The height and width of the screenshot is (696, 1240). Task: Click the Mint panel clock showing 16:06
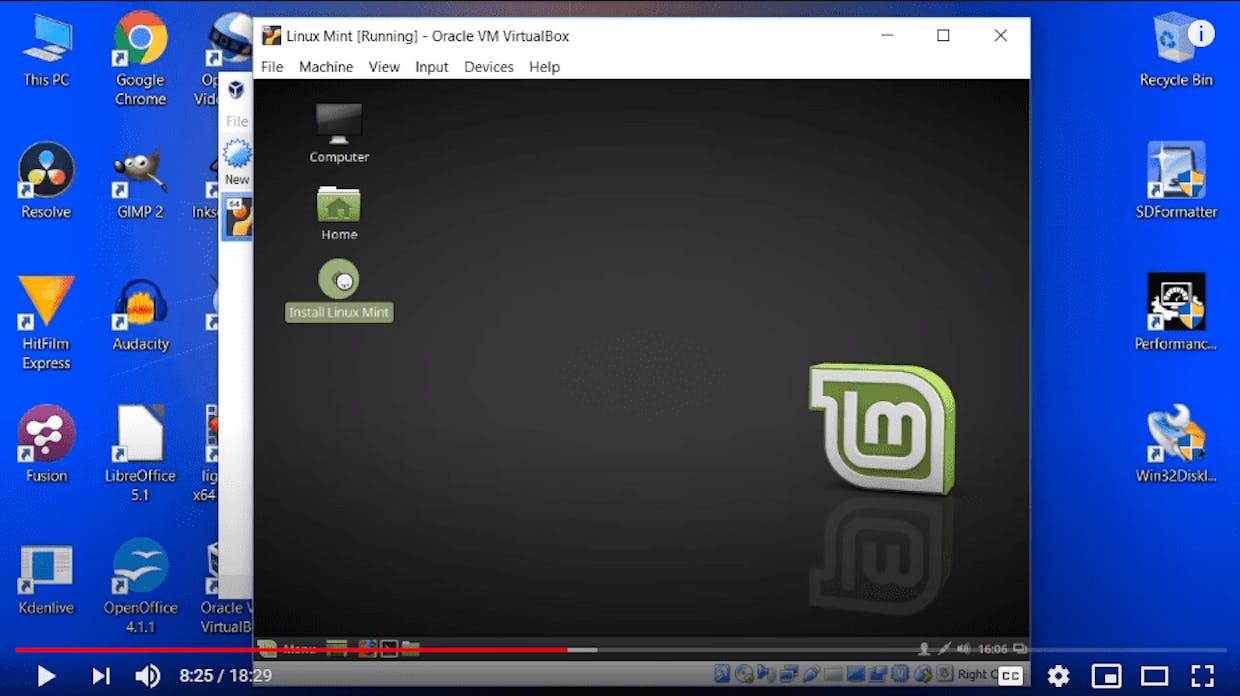(x=993, y=649)
